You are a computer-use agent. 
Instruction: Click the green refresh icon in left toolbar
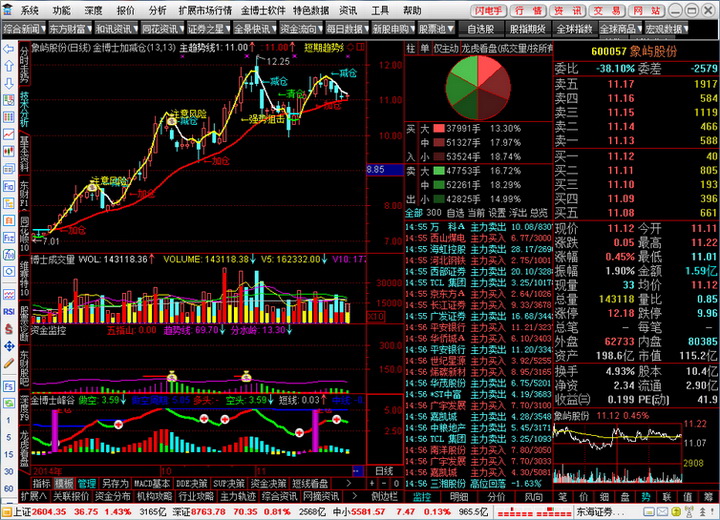pyautogui.click(x=8, y=403)
